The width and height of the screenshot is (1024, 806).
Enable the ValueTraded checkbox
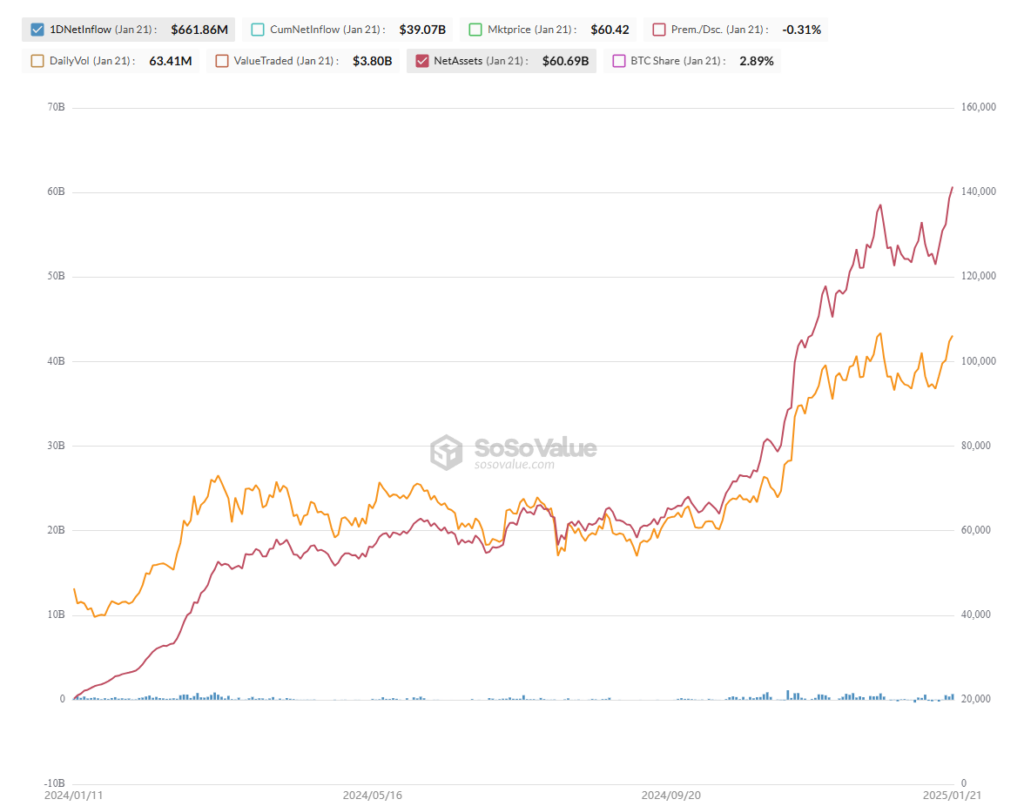pyautogui.click(x=222, y=61)
